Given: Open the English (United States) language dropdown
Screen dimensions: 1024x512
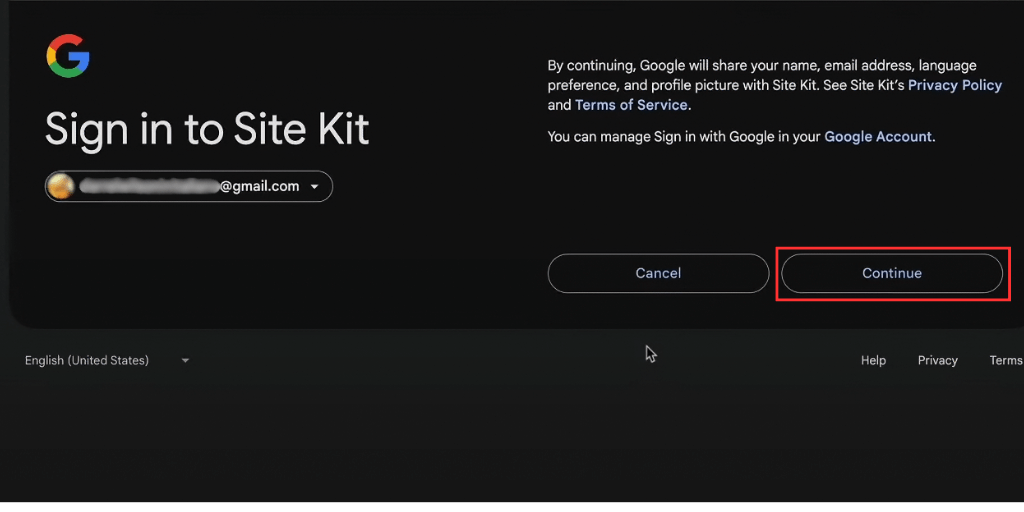Looking at the screenshot, I should click(107, 360).
